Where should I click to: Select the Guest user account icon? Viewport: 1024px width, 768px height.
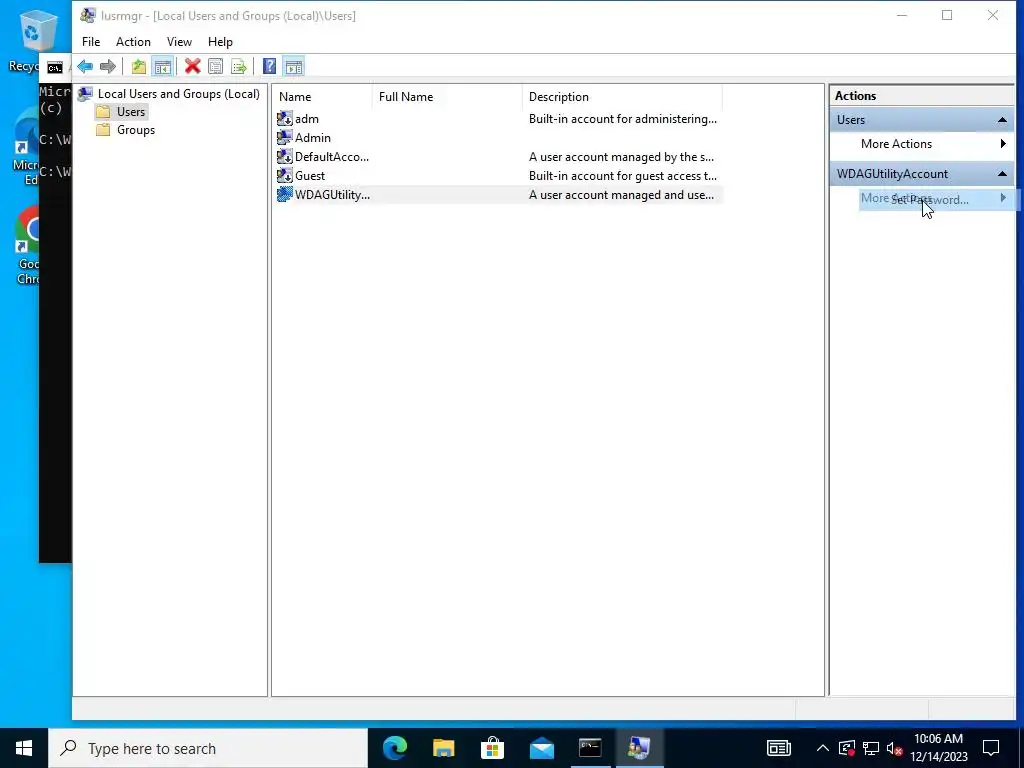(x=284, y=176)
